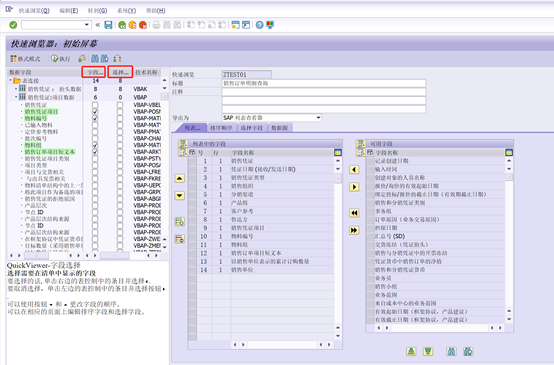The height and width of the screenshot is (365, 554).
Task: Switch to the 排序顺序 tab
Action: coord(222,128)
